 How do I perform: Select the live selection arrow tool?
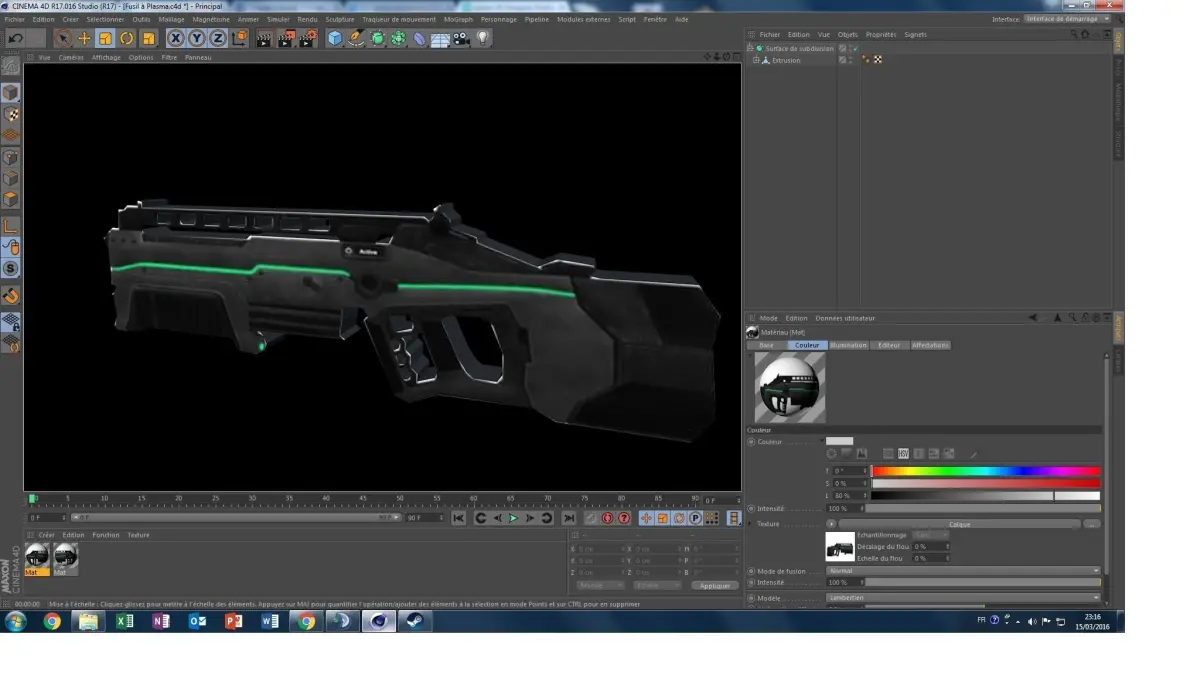click(x=63, y=38)
